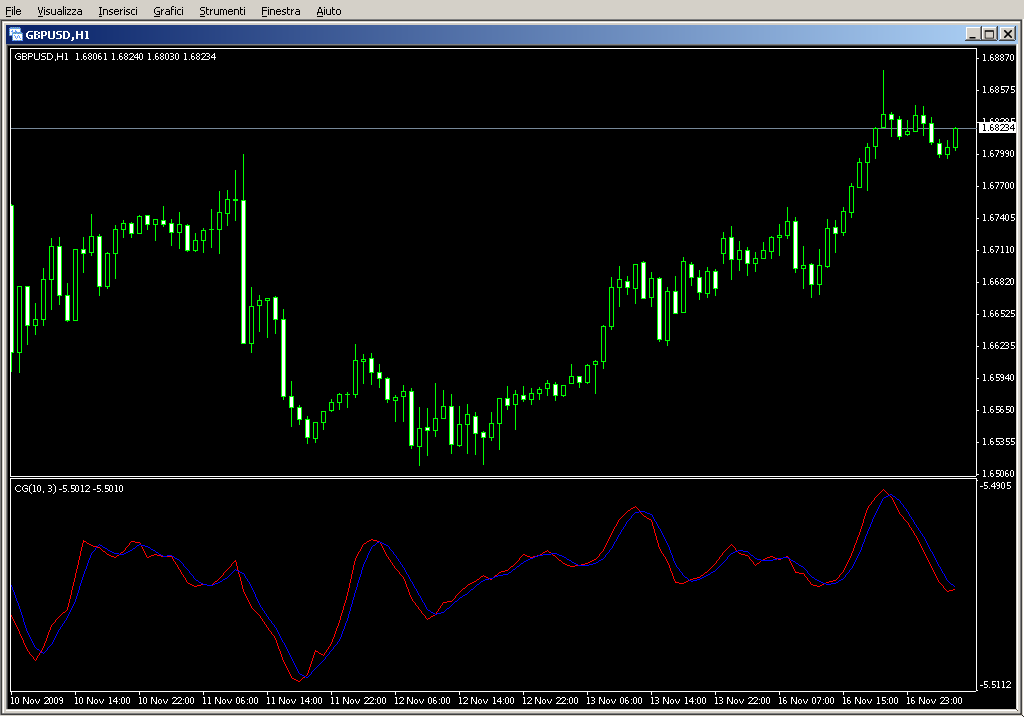Click the 13 Nov 06:00 time label
Viewport: 1024px width, 717px height.
(614, 701)
